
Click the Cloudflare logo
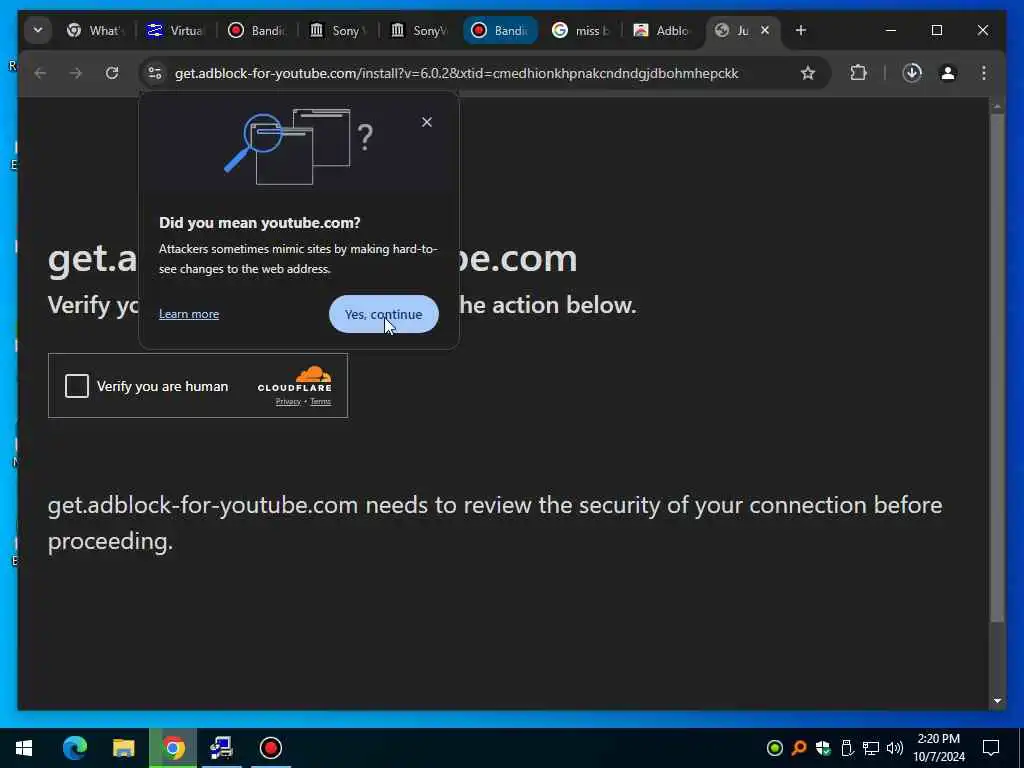point(295,379)
